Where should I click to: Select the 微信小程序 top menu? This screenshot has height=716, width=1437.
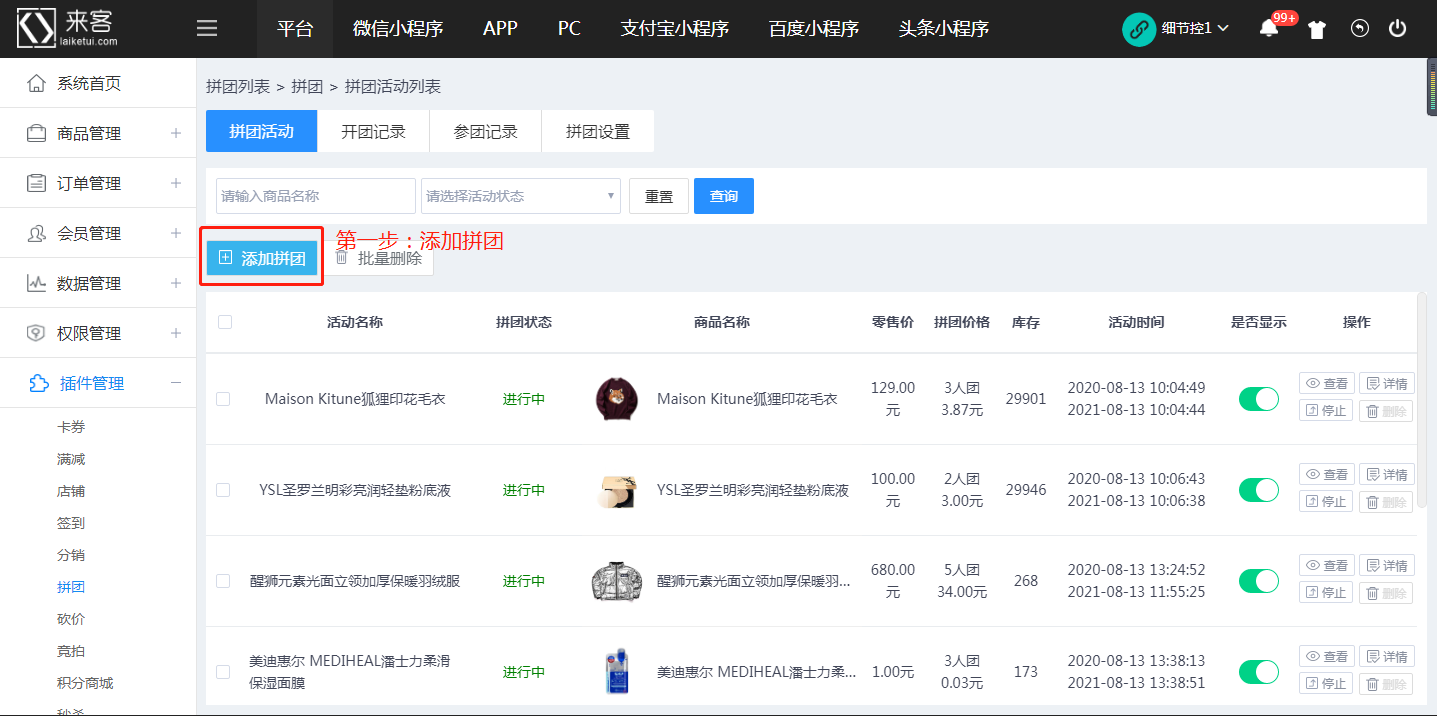coord(398,28)
